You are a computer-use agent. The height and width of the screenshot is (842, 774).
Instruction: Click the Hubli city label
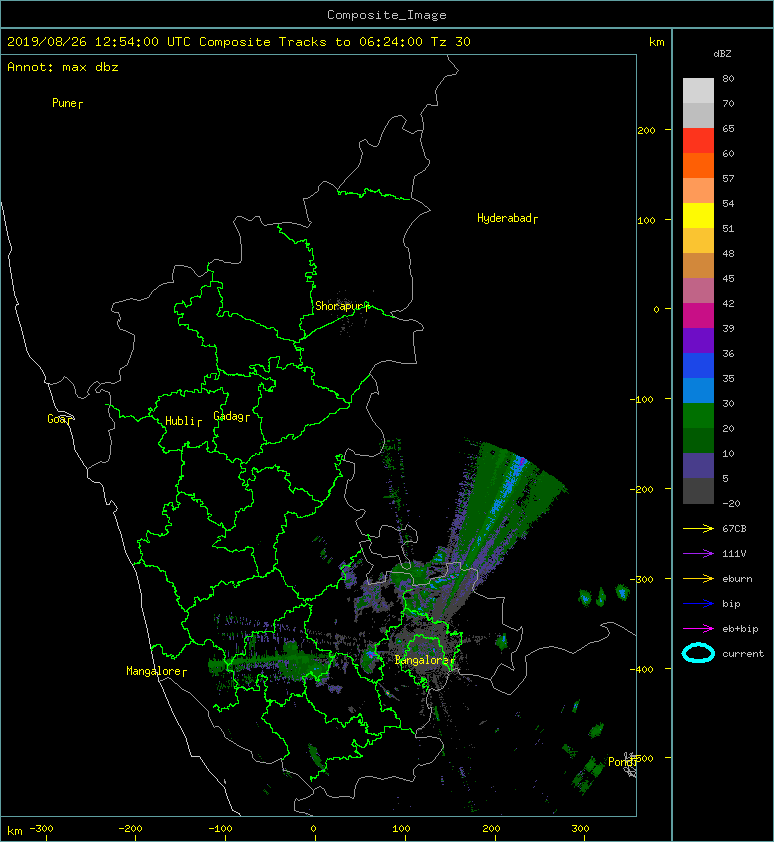(183, 421)
